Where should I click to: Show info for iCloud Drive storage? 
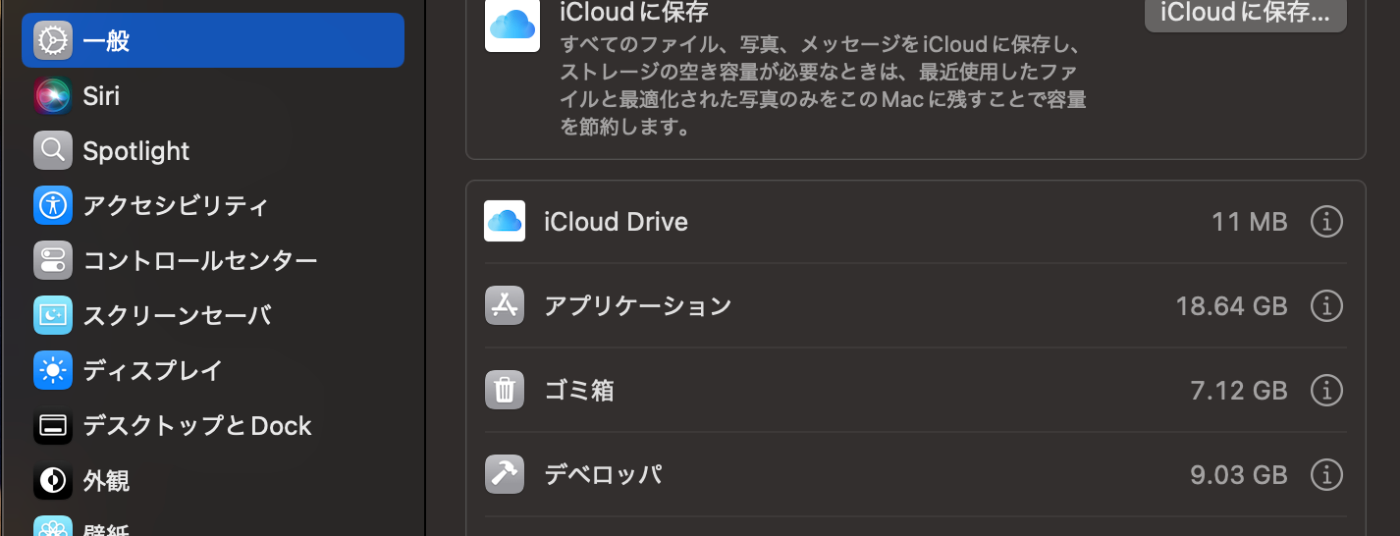coord(1326,222)
